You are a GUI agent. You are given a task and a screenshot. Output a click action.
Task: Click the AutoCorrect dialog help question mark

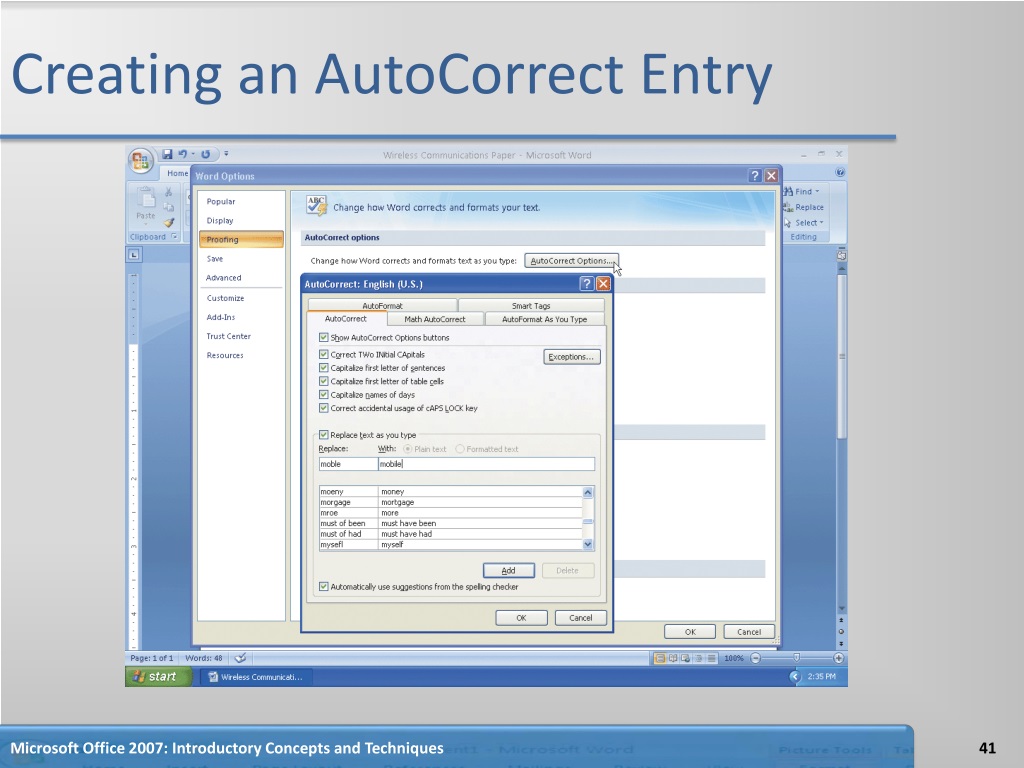pos(586,283)
